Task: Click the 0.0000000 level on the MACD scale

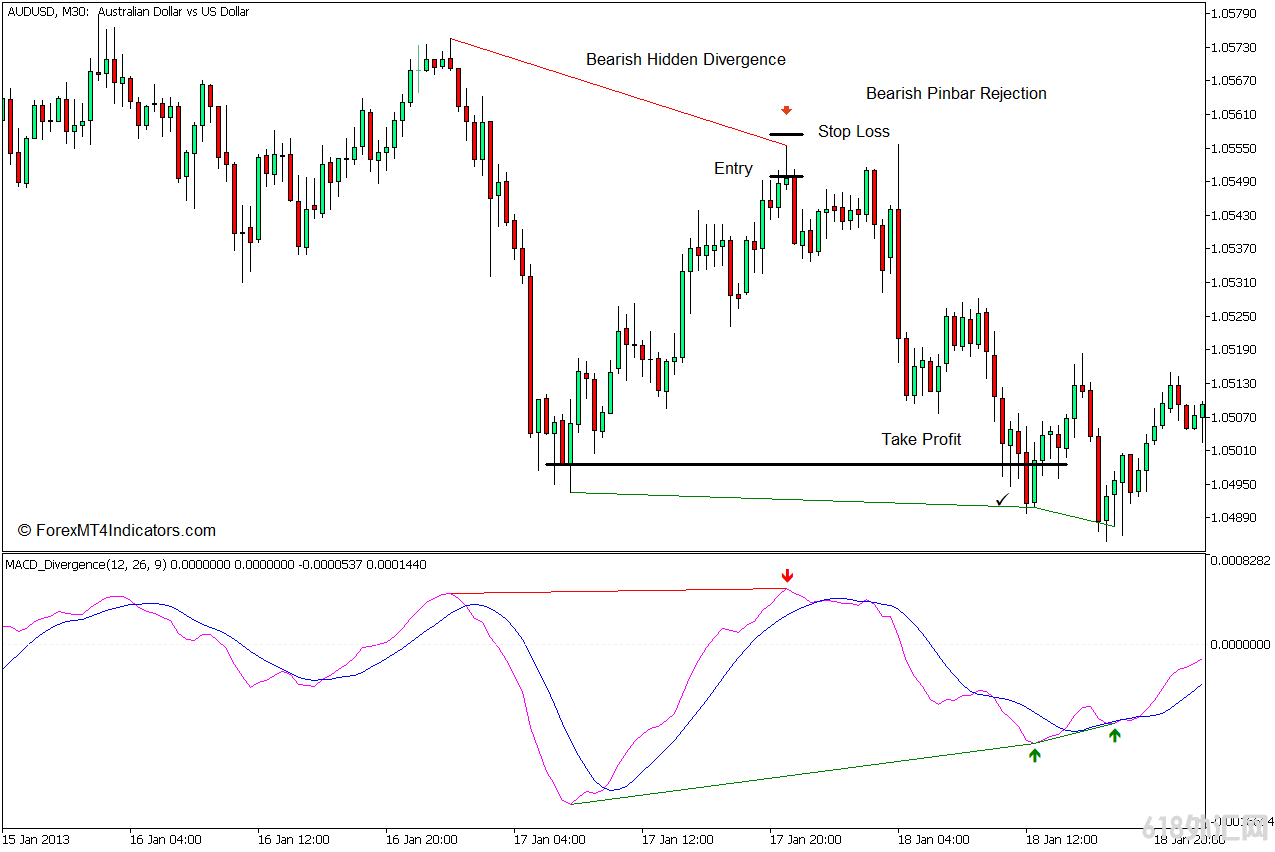Action: click(x=1239, y=645)
